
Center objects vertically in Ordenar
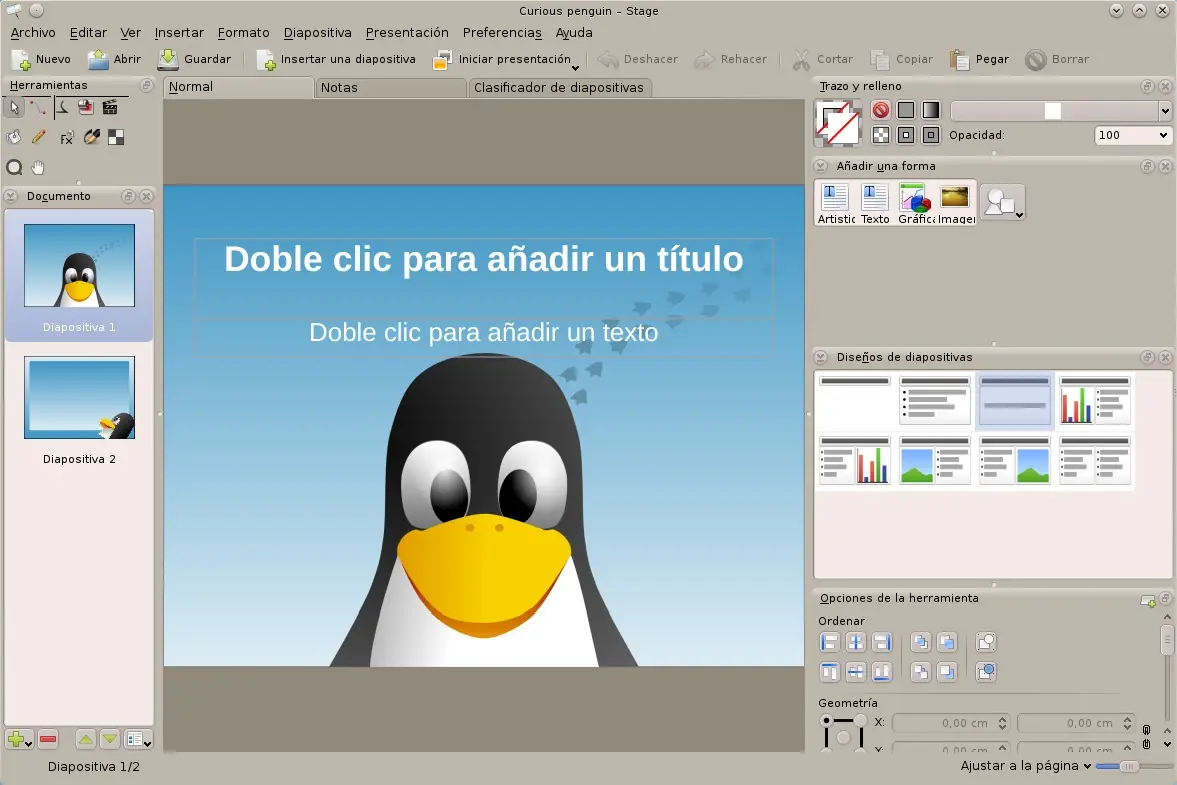click(856, 672)
